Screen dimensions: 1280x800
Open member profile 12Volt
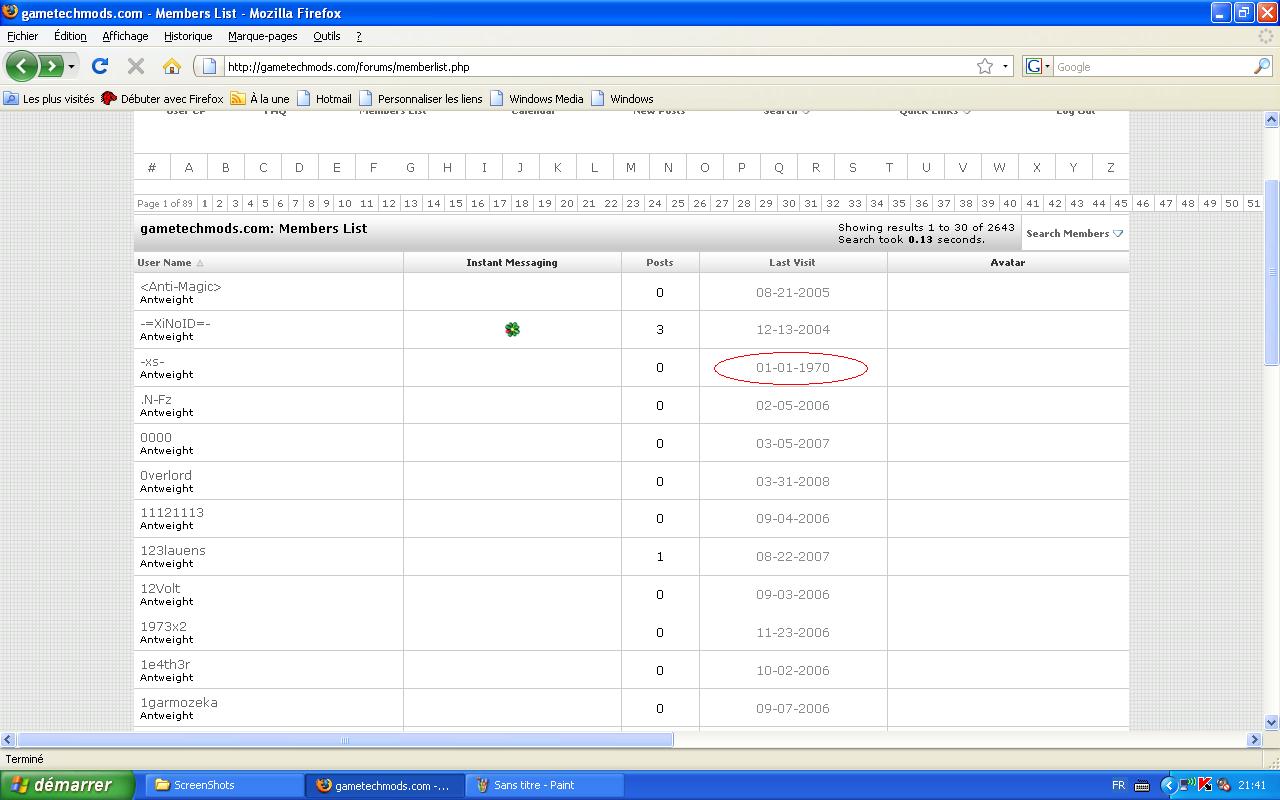160,589
